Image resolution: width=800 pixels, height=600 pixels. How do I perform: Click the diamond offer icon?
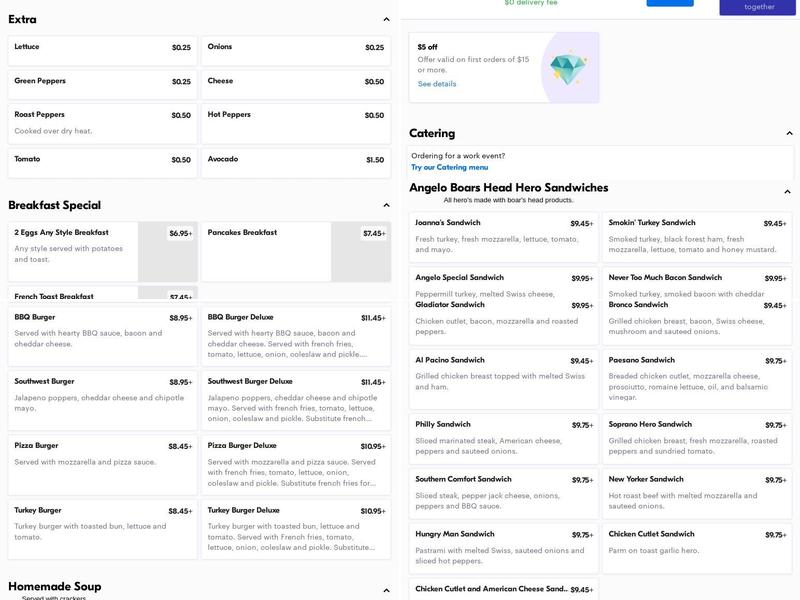coord(568,68)
